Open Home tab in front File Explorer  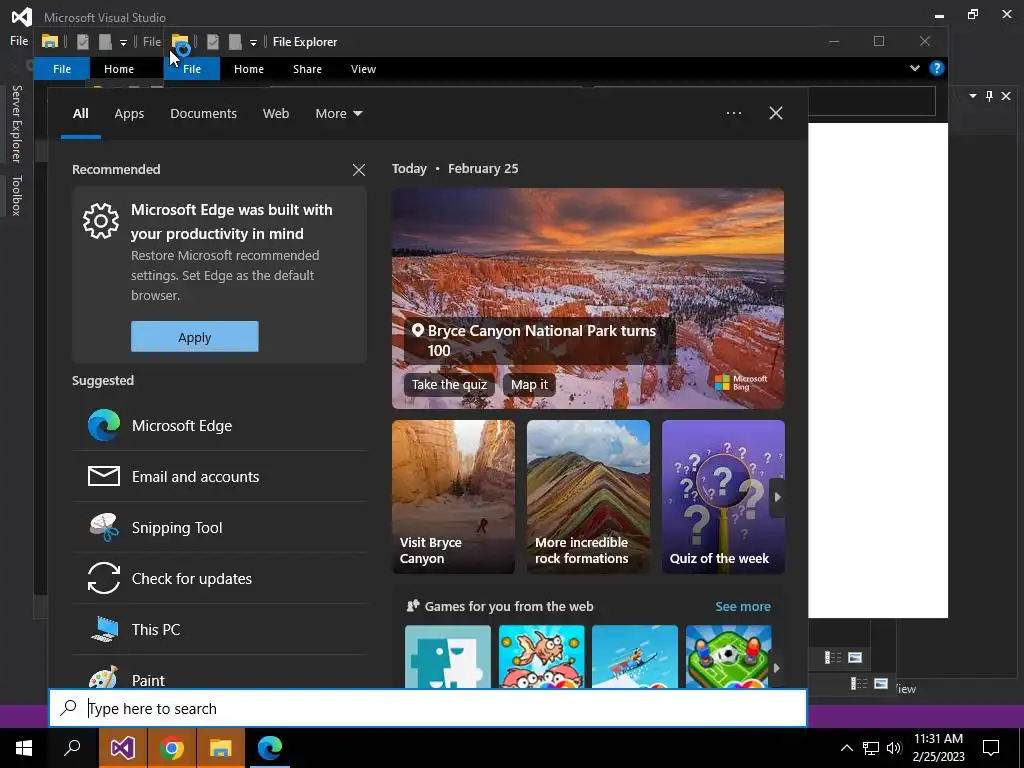[x=249, y=69]
